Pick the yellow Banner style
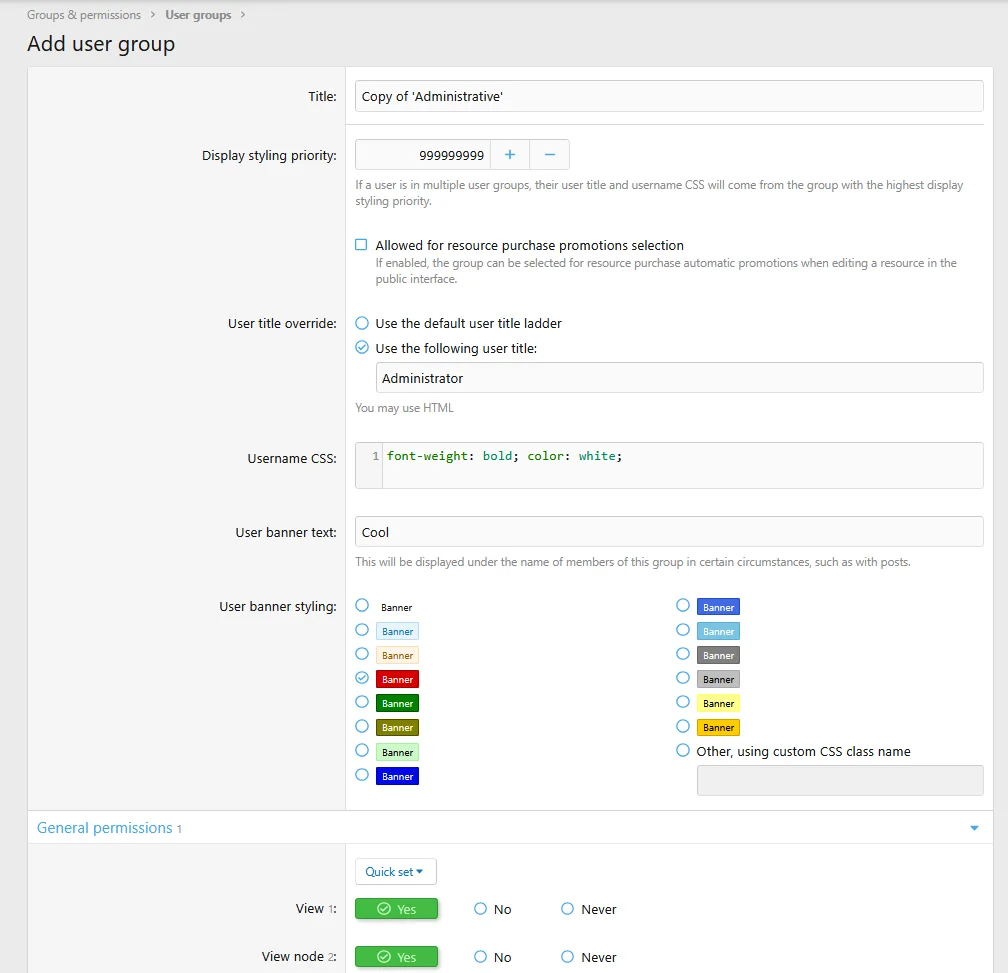This screenshot has height=973, width=1008. pos(683,702)
